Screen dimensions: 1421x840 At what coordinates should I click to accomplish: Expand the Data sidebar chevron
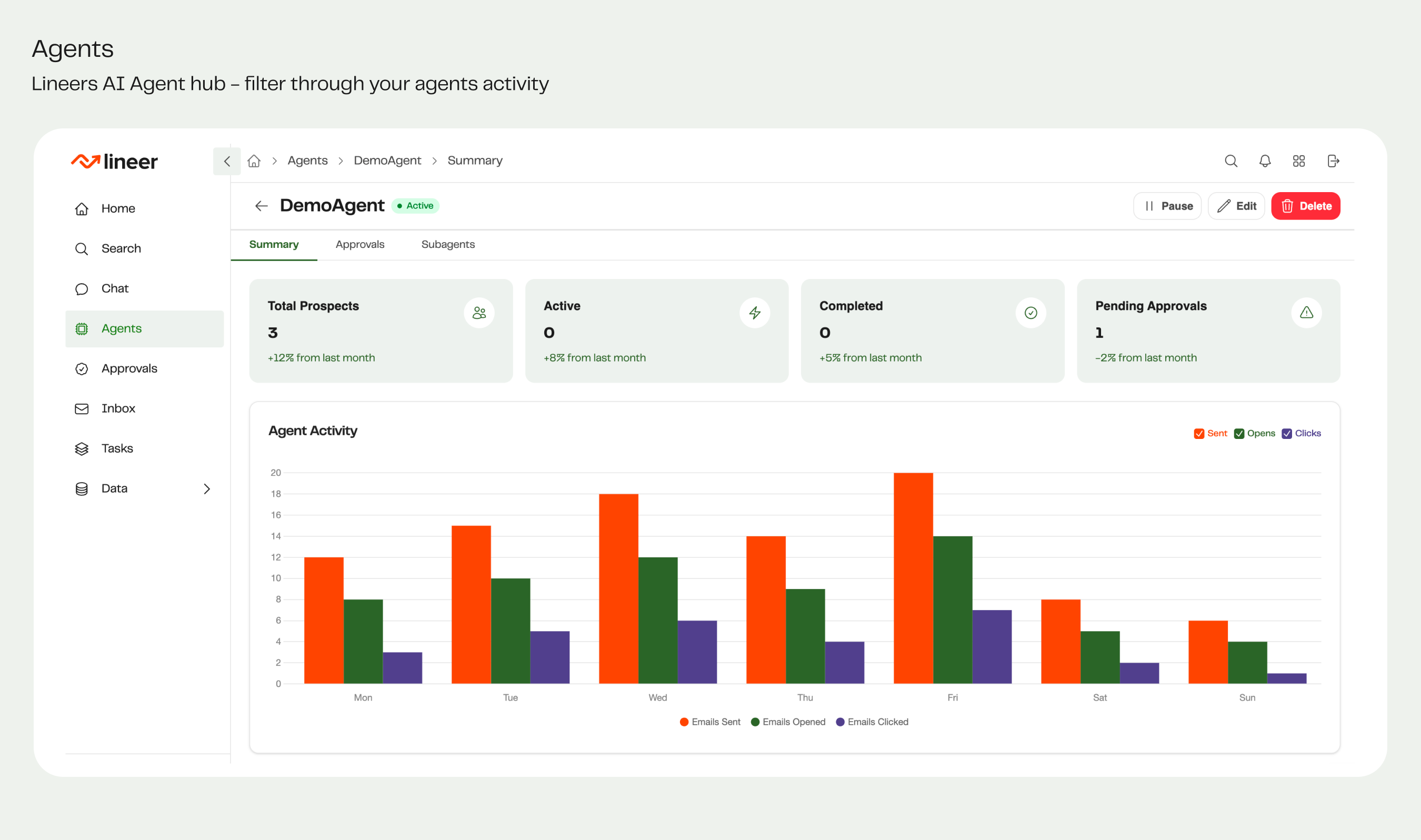click(206, 489)
